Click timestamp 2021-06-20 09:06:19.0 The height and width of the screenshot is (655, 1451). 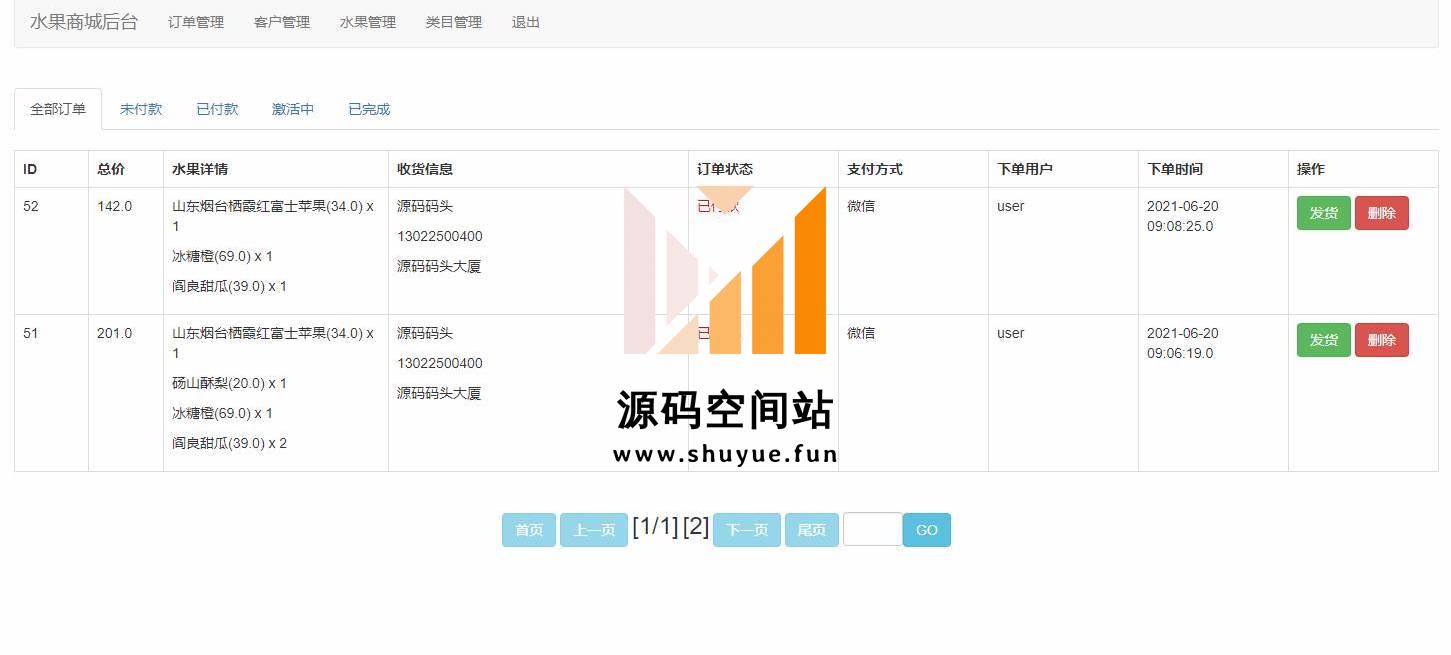[1183, 343]
